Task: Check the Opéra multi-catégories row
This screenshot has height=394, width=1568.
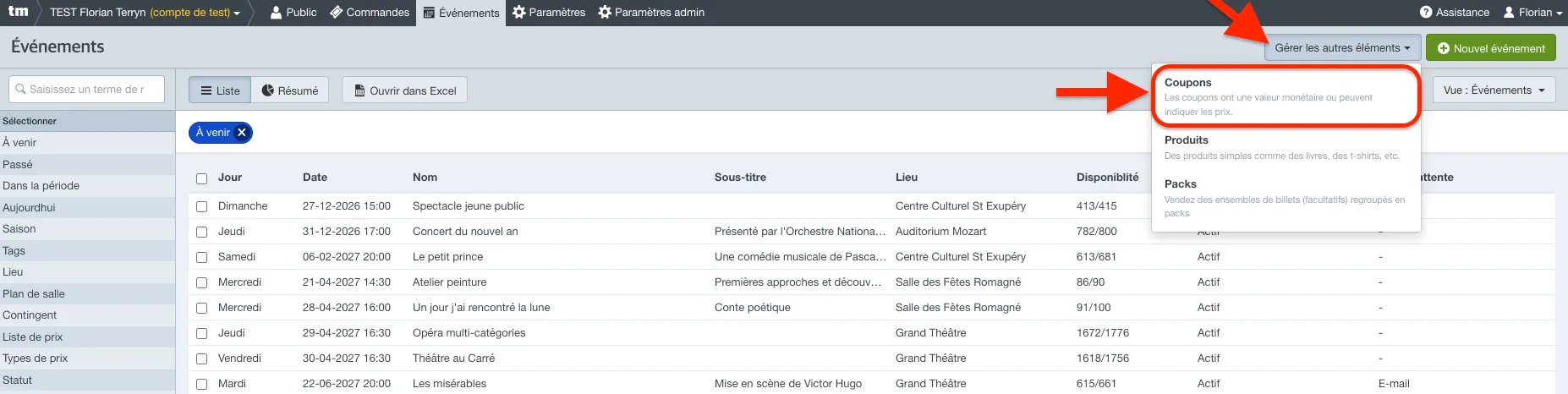Action: coord(201,333)
